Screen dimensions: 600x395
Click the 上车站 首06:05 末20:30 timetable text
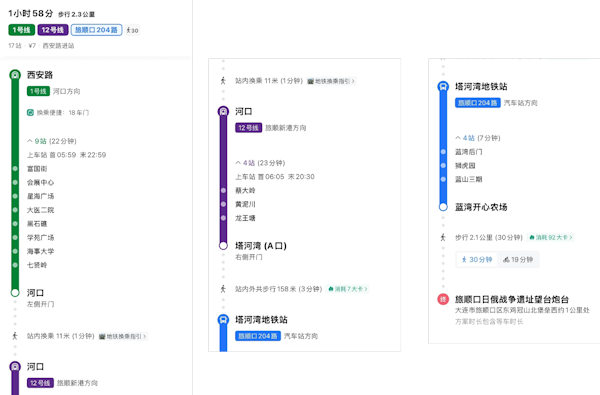click(x=275, y=177)
